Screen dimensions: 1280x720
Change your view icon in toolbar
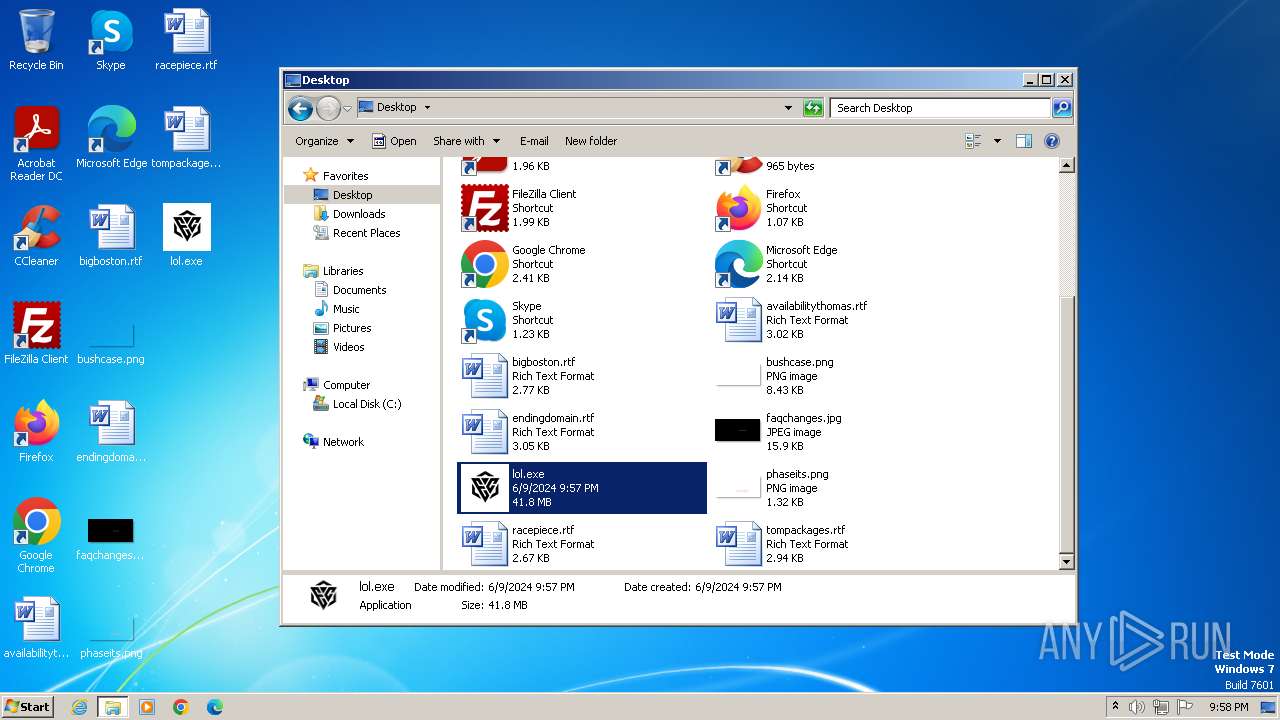tap(973, 141)
